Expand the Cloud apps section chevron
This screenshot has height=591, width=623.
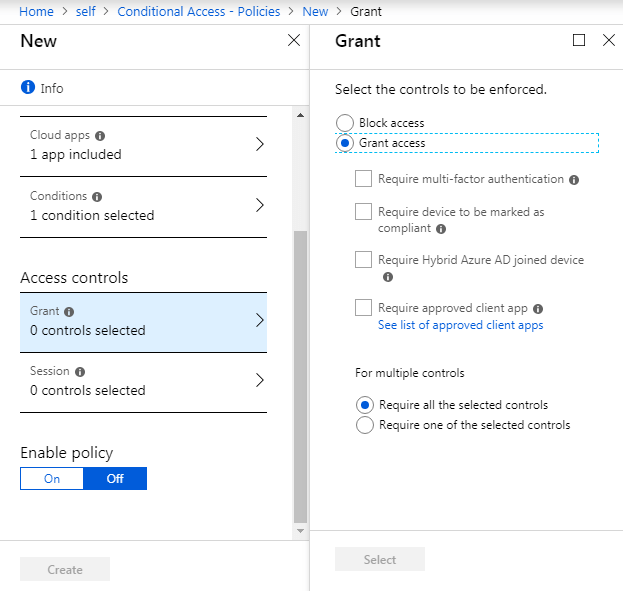(x=259, y=144)
